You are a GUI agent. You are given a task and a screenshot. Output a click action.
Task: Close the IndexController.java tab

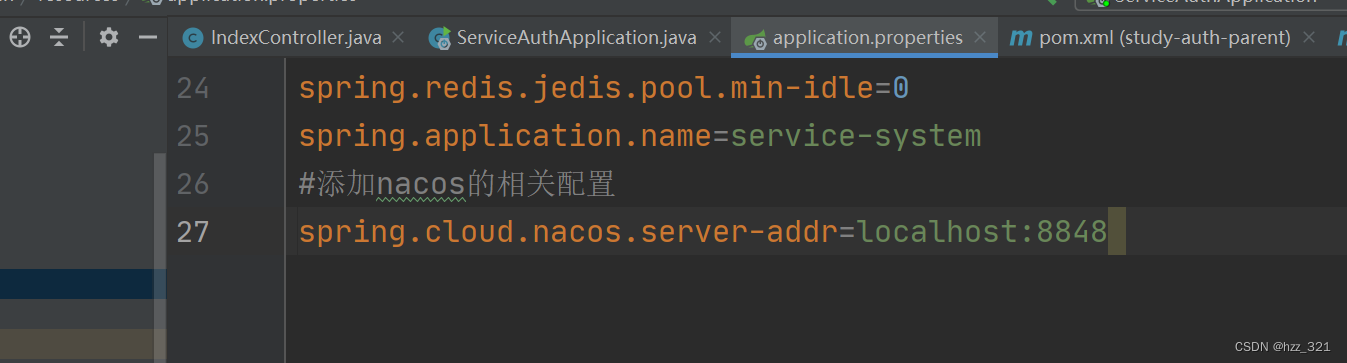(399, 38)
